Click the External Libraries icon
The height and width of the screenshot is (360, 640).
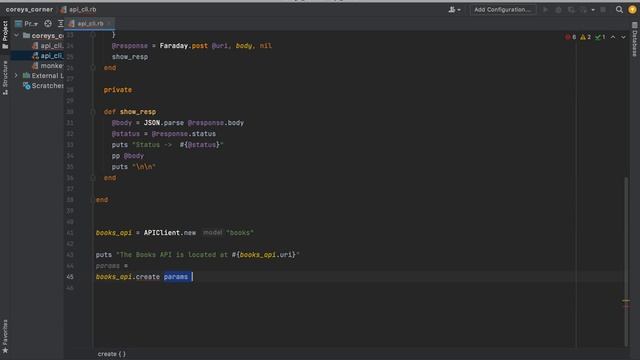[x=27, y=76]
